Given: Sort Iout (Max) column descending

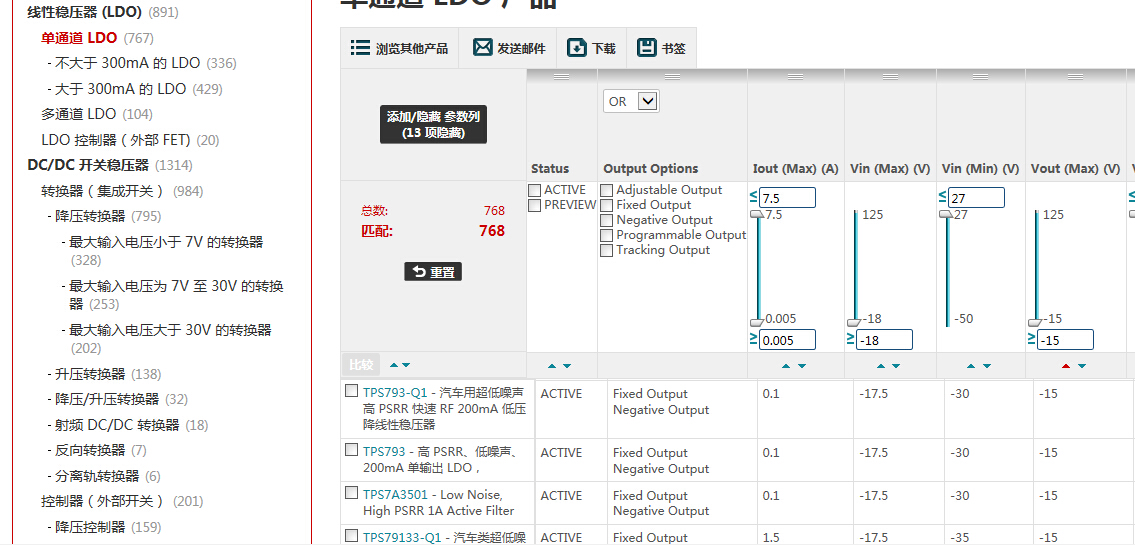Looking at the screenshot, I should (x=802, y=366).
